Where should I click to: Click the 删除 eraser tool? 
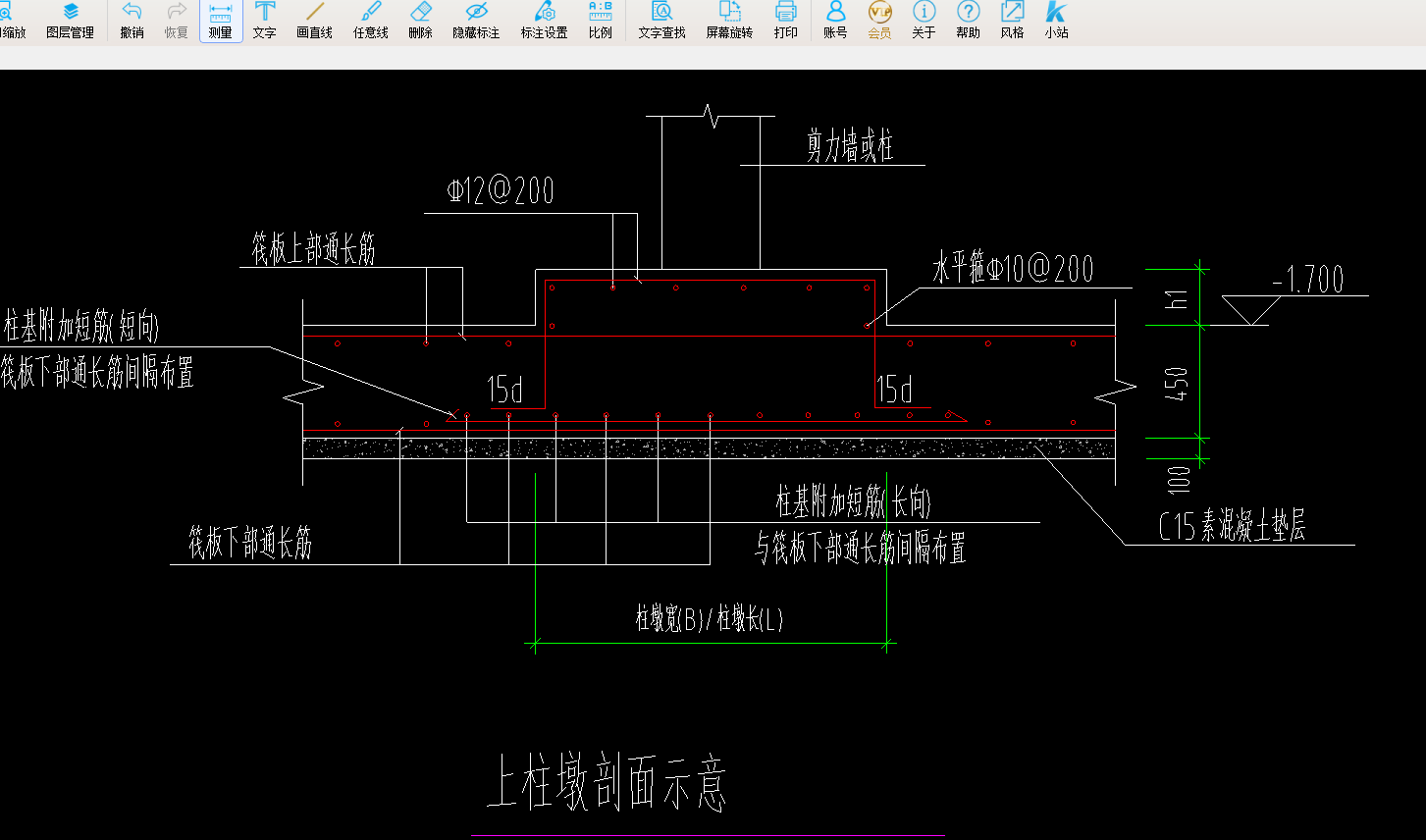click(x=420, y=21)
